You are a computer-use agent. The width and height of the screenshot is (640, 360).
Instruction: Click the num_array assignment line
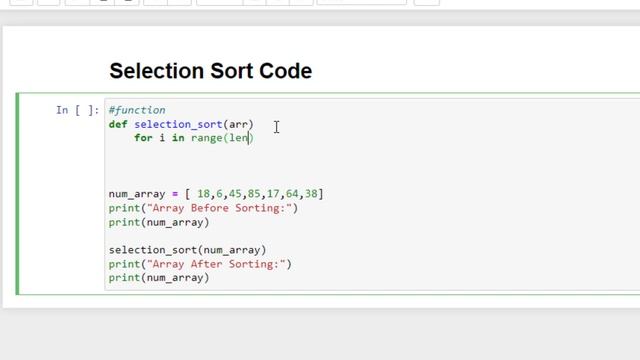(216, 194)
